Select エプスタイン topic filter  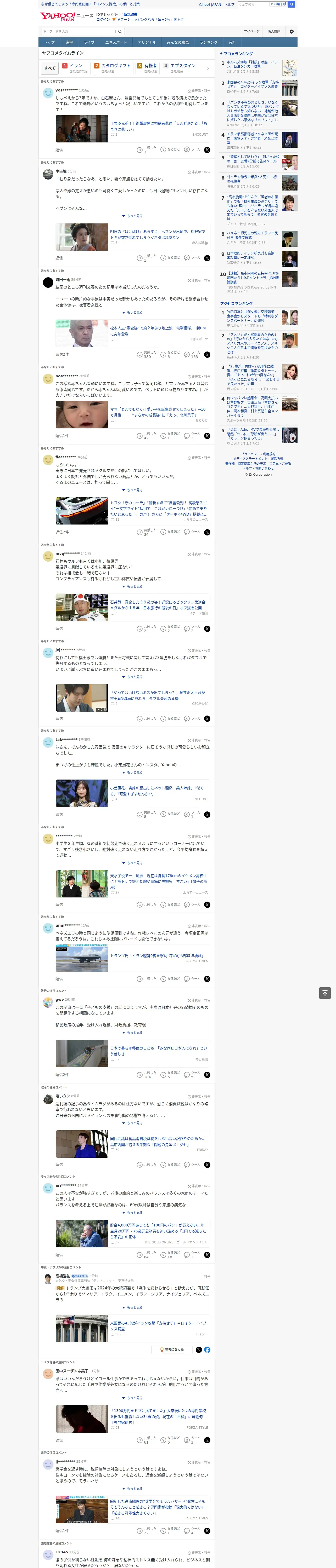179,68
